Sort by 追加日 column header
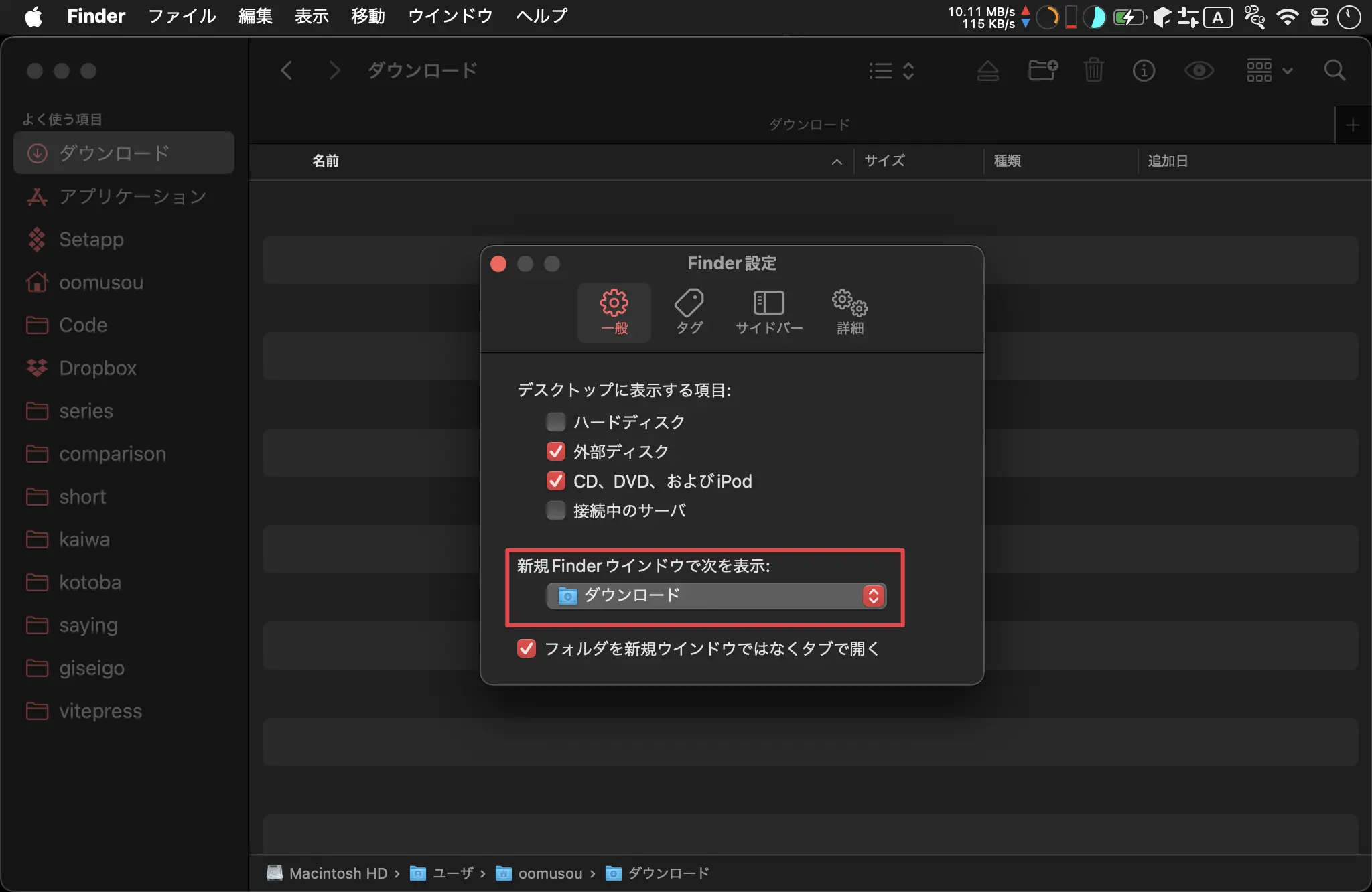This screenshot has width=1372, height=892. point(1168,161)
